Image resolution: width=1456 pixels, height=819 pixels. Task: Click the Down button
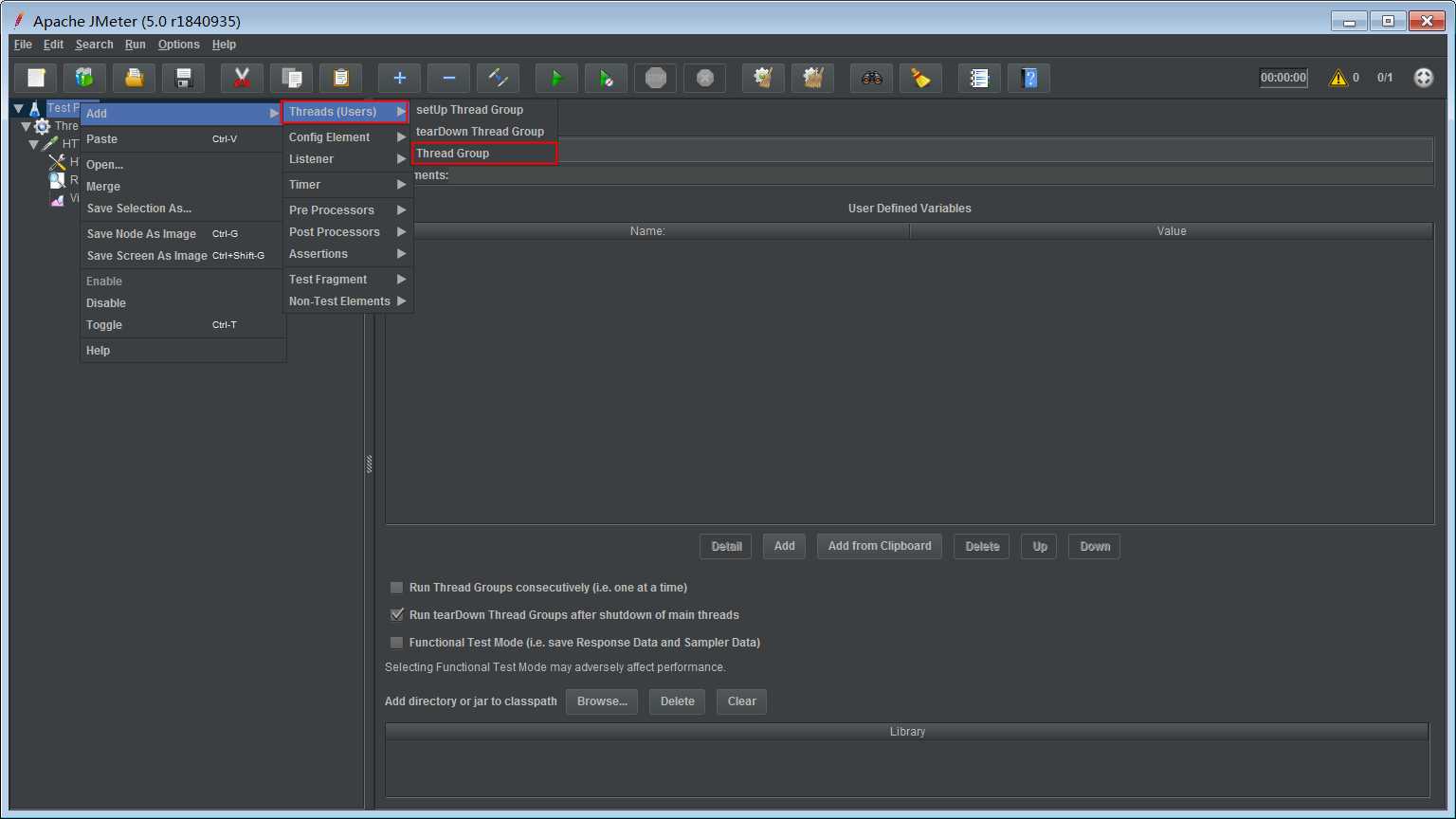1095,546
